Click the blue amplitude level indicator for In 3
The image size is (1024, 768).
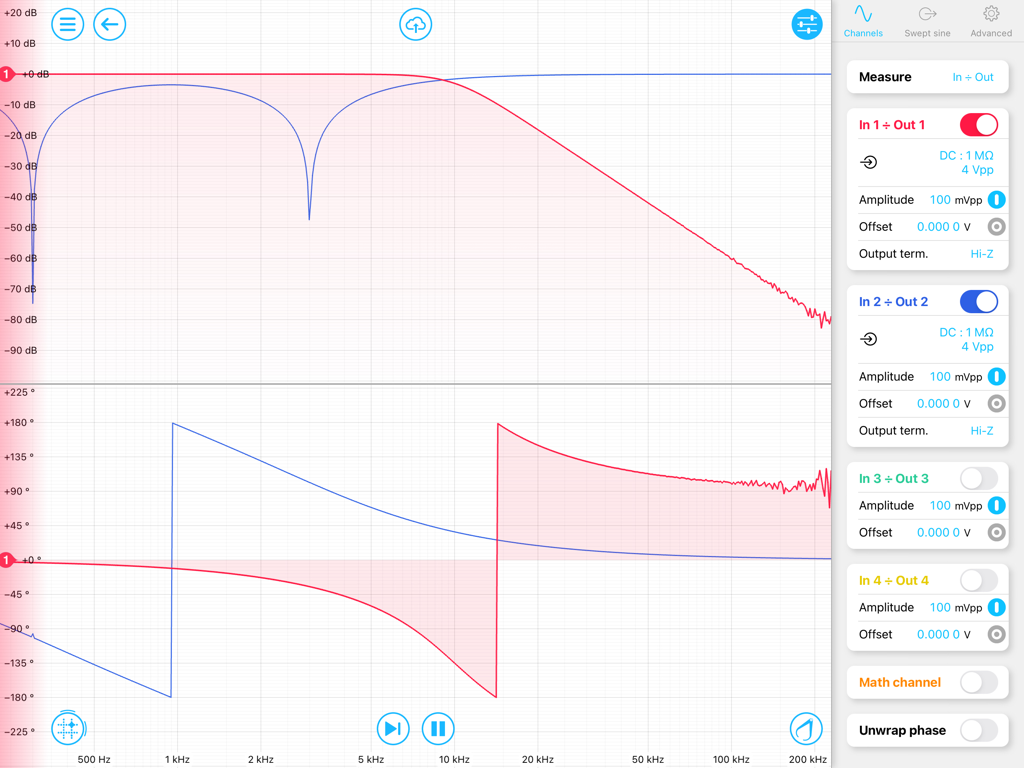[x=996, y=505]
